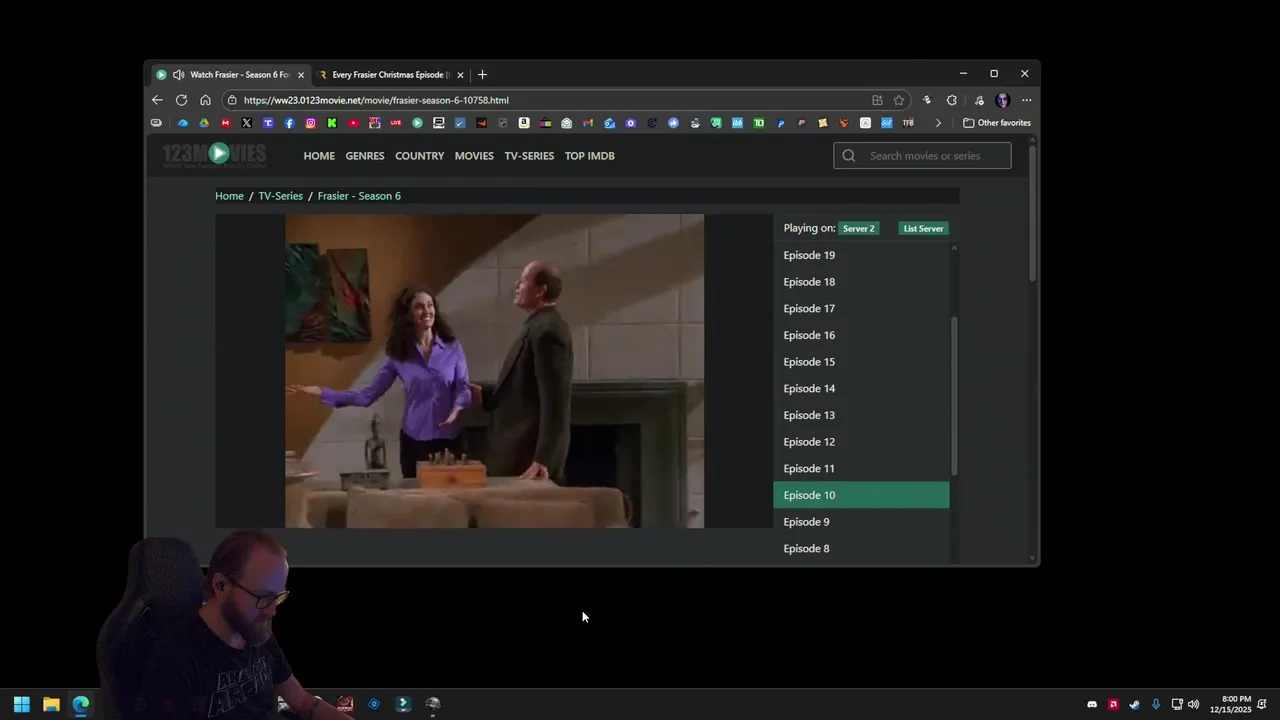Open MOVIES in site navigation
1280x720 pixels.
coord(474,156)
